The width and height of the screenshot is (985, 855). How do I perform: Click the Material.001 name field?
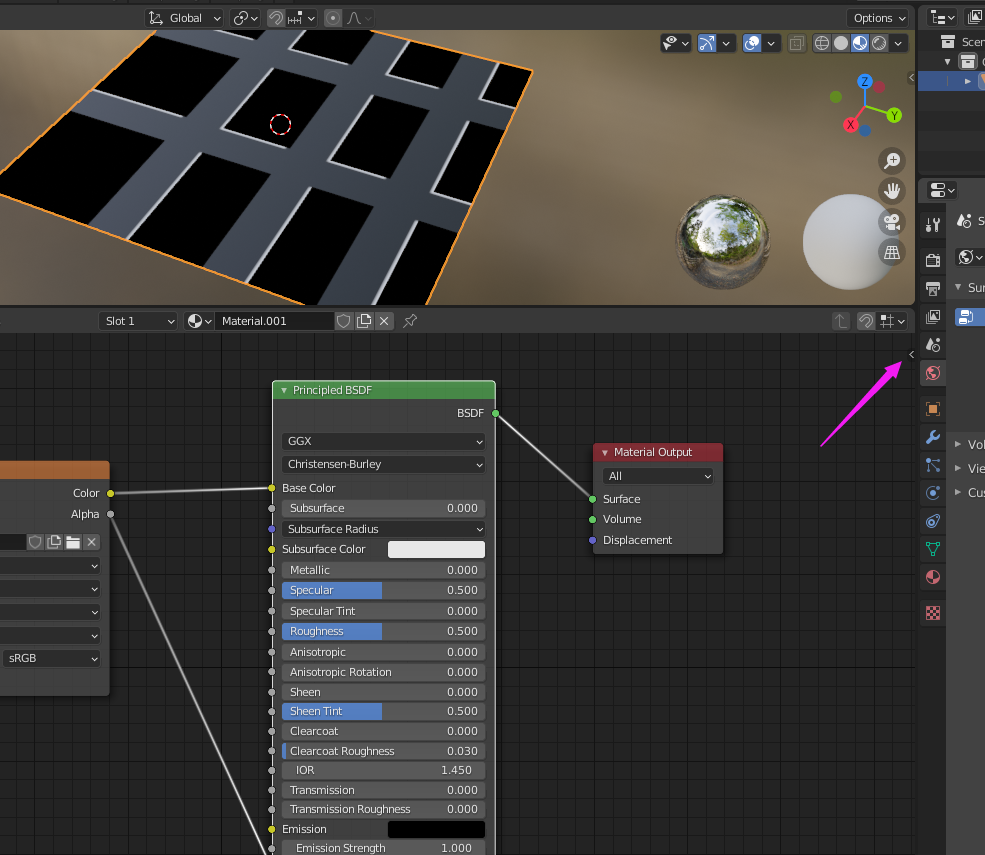pos(275,321)
